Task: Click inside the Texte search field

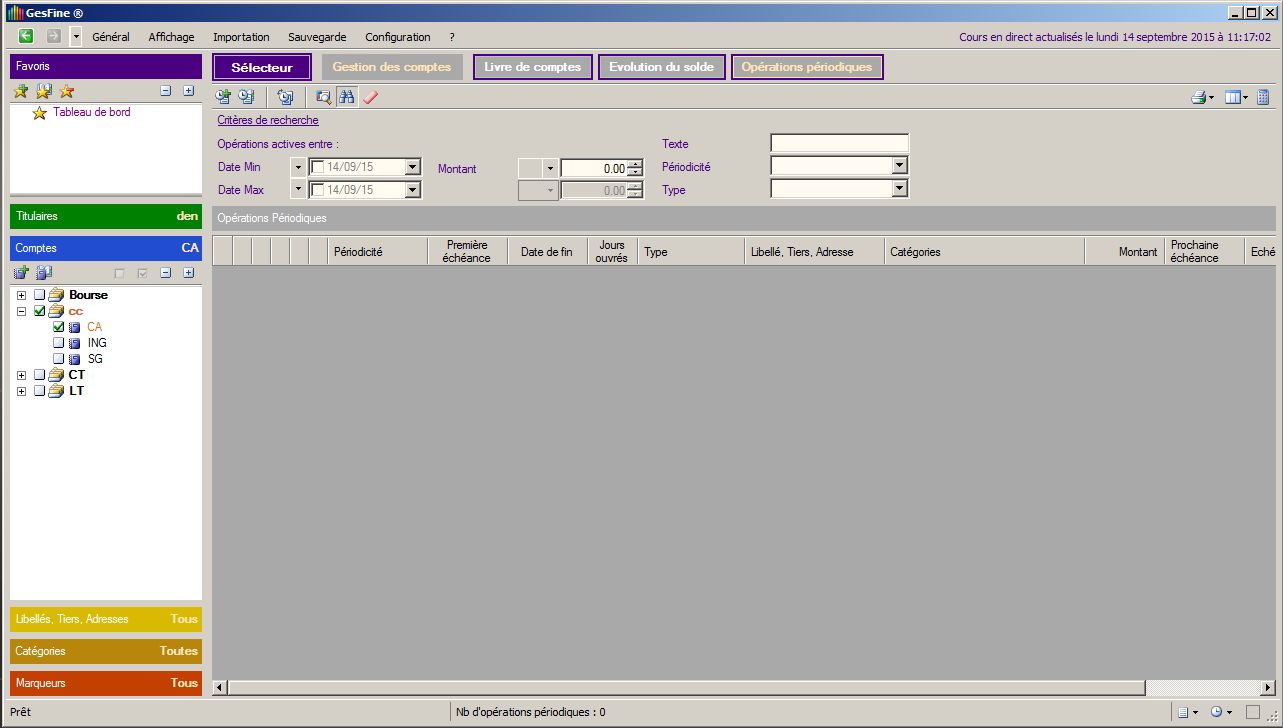Action: [839, 143]
